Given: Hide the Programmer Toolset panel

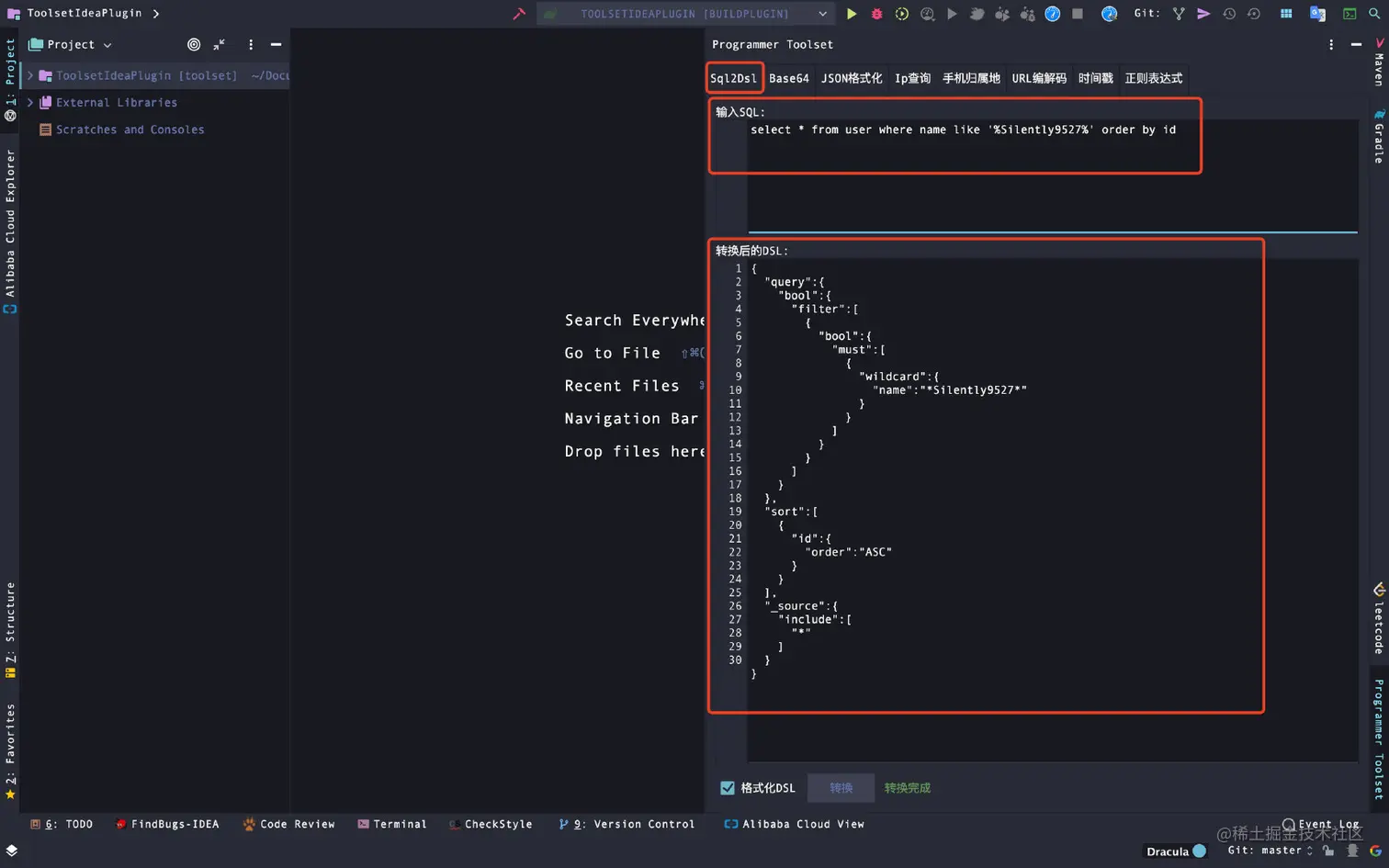Looking at the screenshot, I should (1356, 44).
